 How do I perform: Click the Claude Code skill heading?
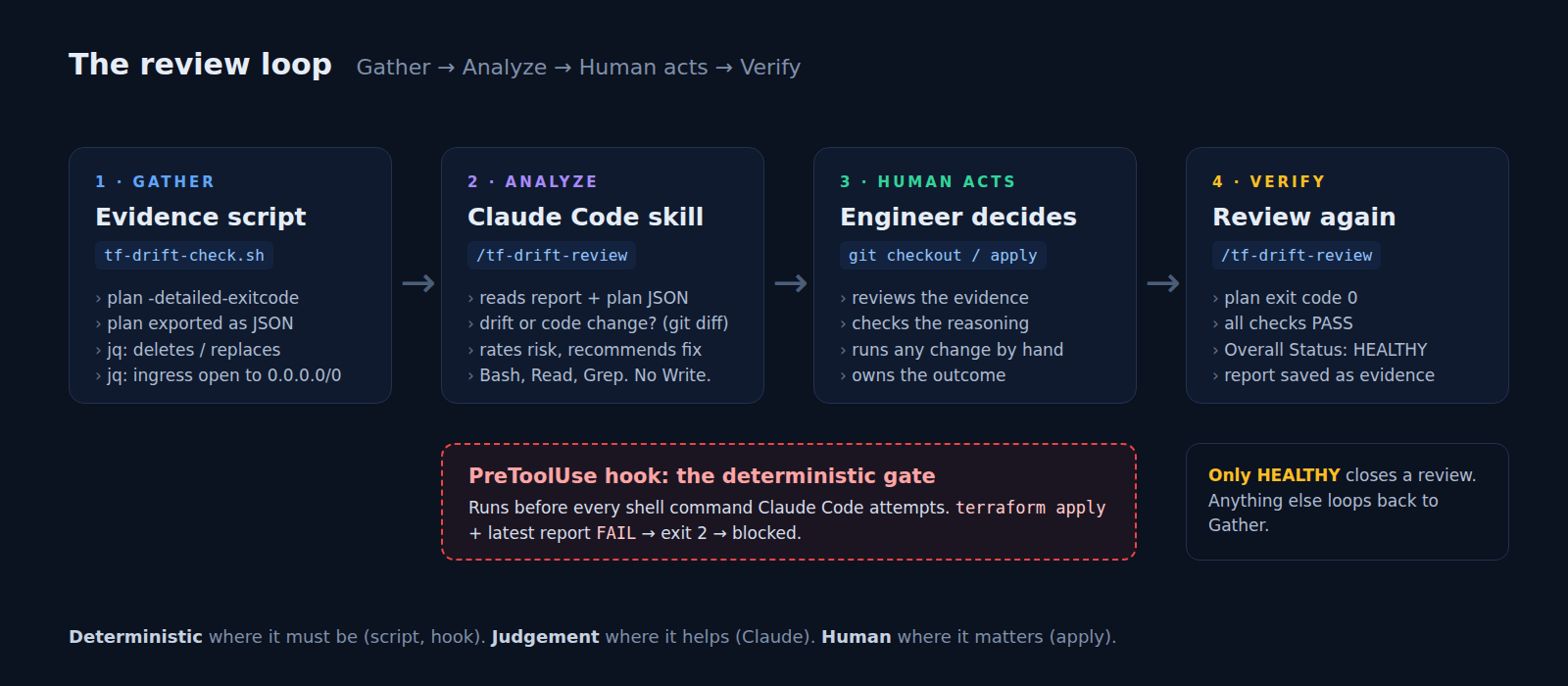tap(585, 217)
